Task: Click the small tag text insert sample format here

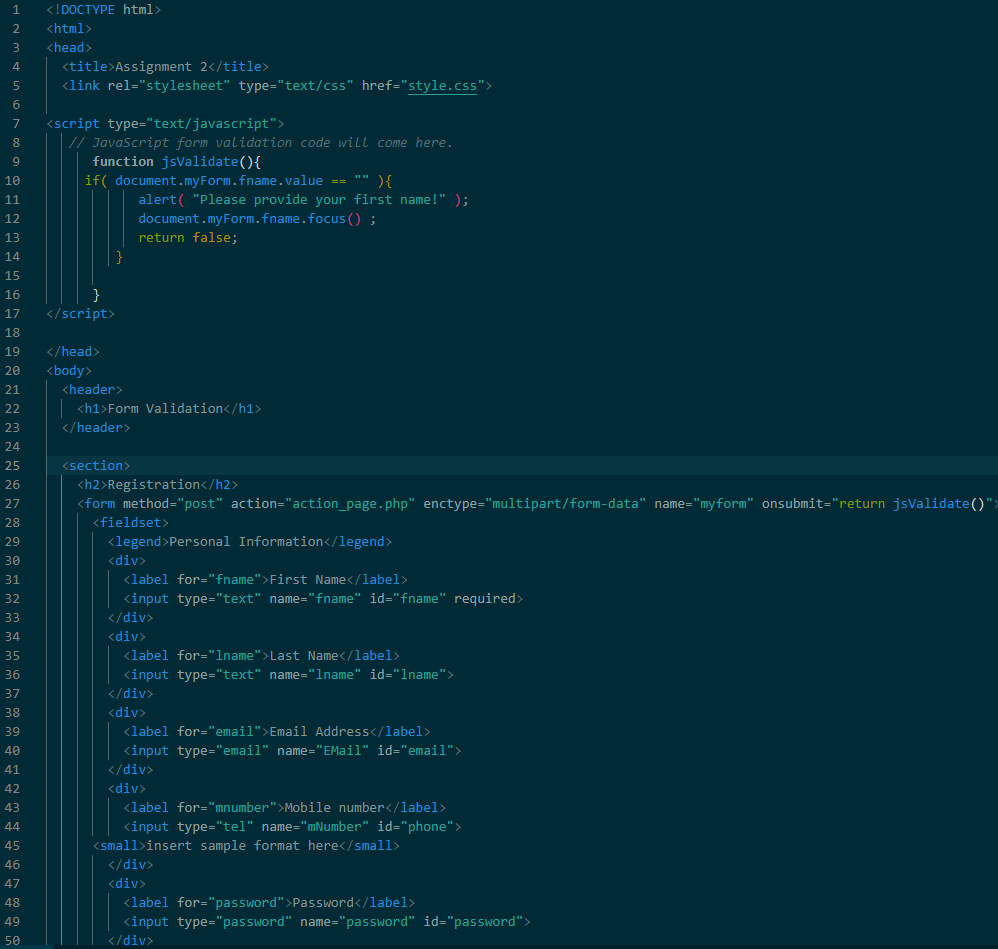Action: point(238,845)
